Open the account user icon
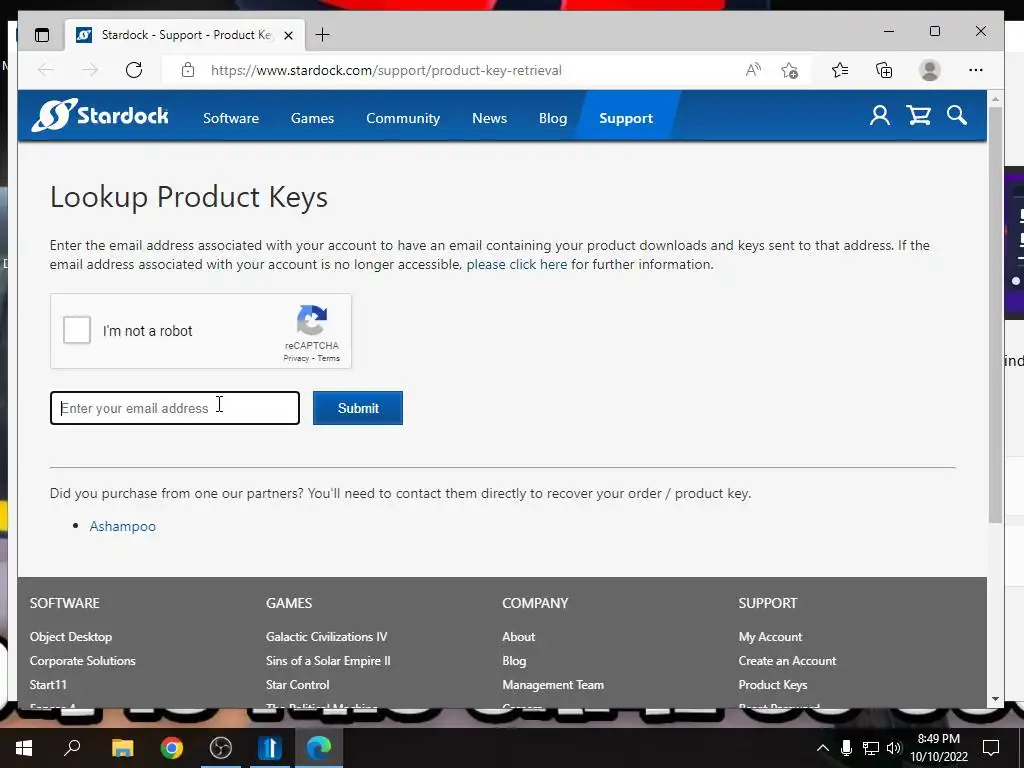 880,116
